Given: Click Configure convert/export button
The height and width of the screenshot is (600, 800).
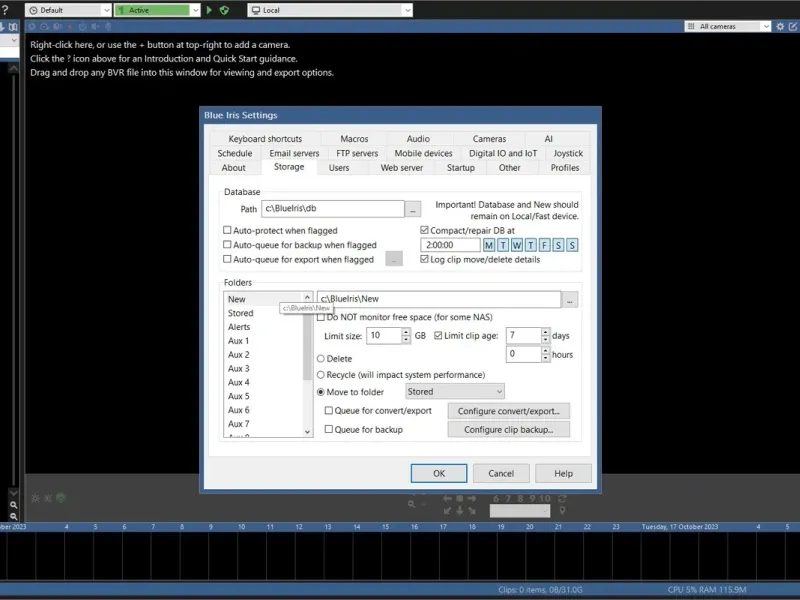Looking at the screenshot, I should (x=509, y=411).
